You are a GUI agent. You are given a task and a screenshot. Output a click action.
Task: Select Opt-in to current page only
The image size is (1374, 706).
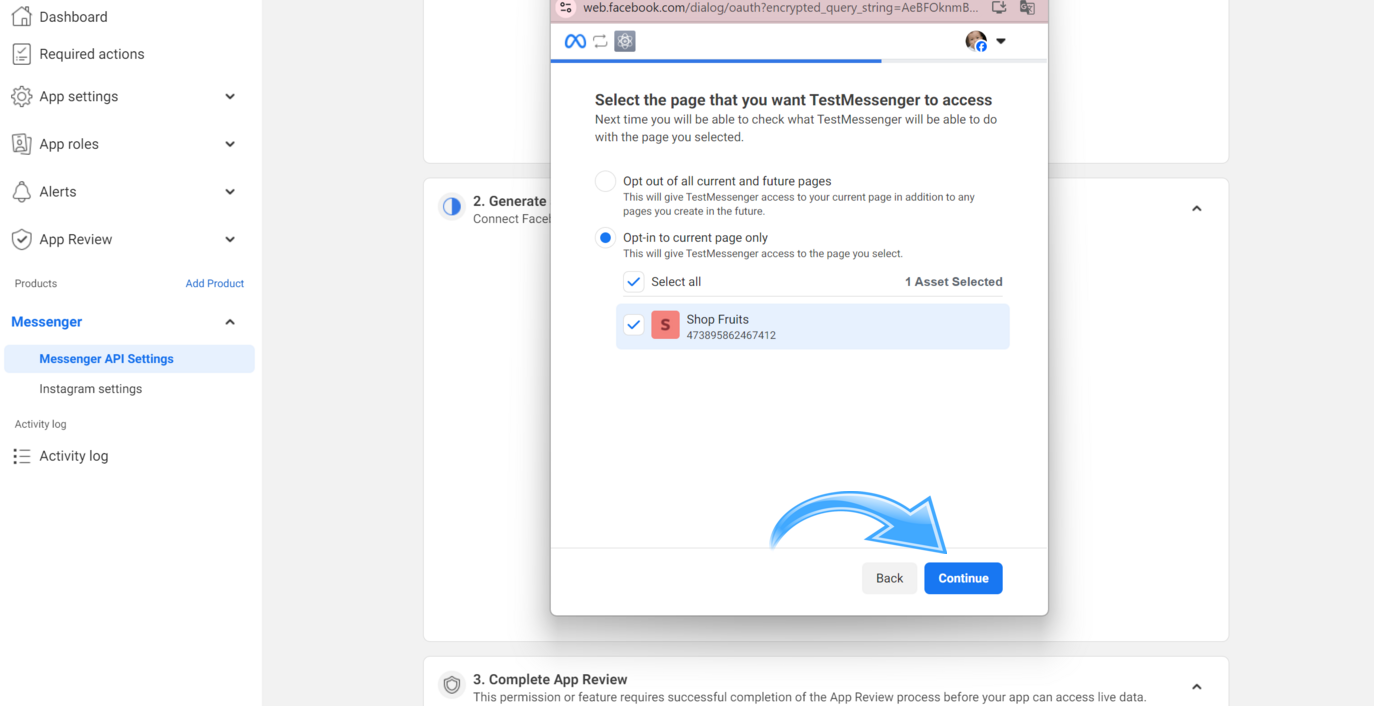pyautogui.click(x=604, y=238)
